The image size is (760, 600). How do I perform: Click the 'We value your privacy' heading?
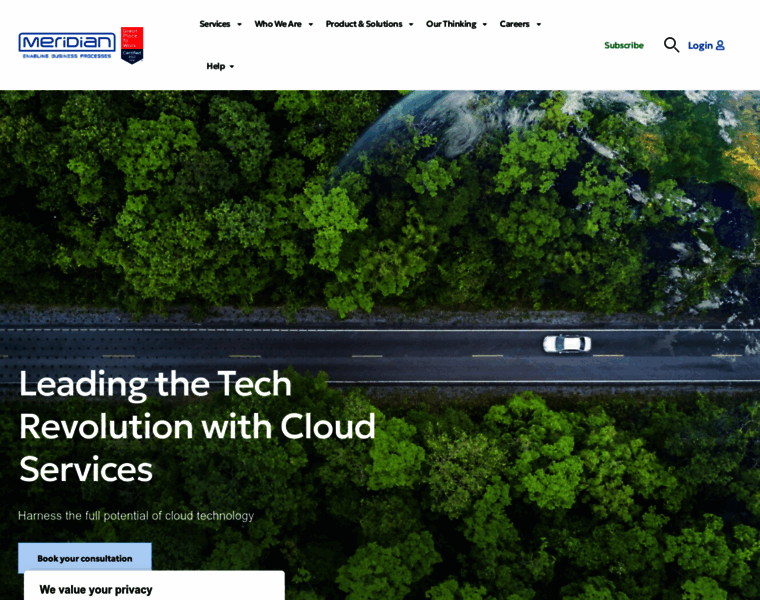pos(95,589)
